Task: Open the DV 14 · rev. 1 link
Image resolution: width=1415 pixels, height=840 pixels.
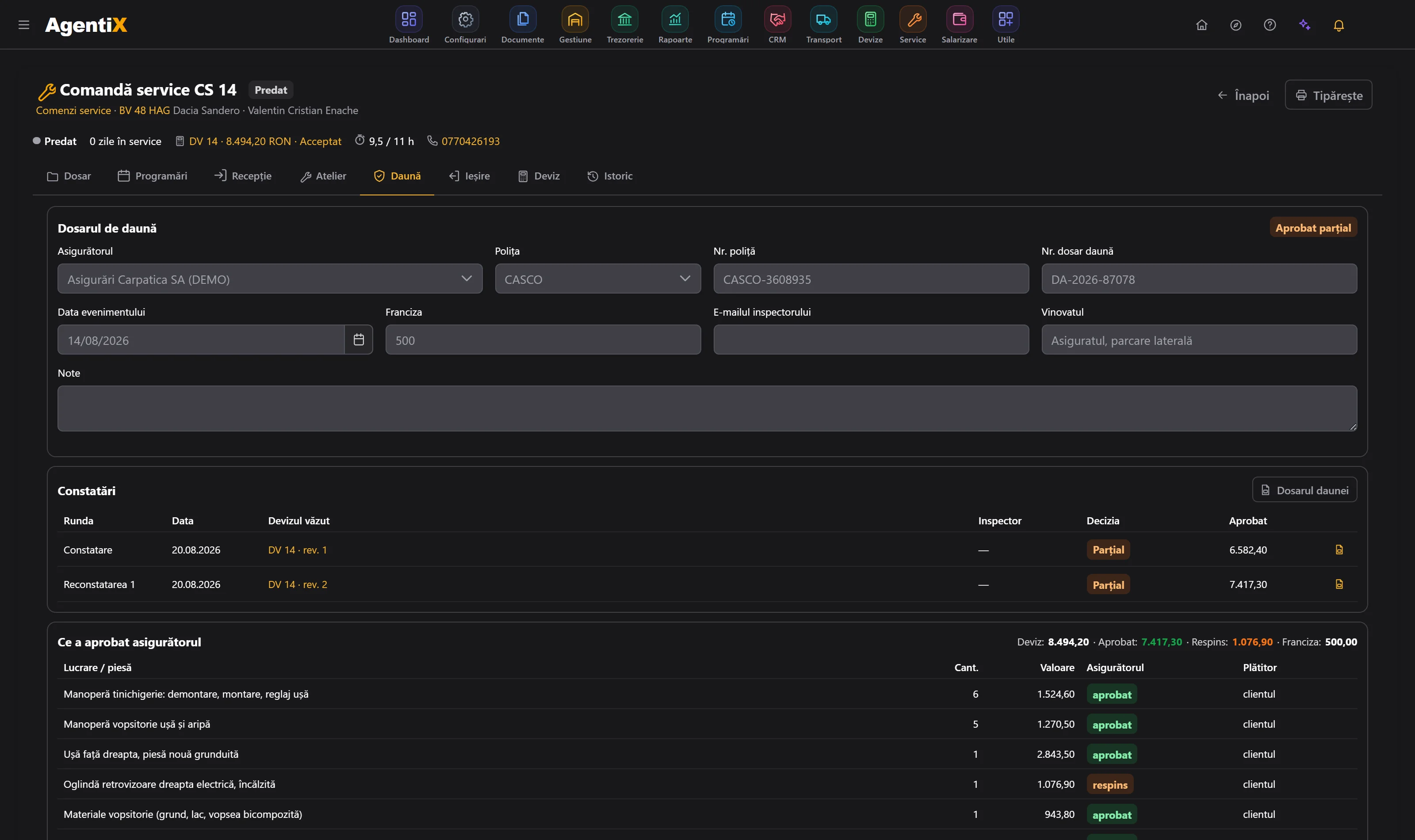Action: pos(297,550)
